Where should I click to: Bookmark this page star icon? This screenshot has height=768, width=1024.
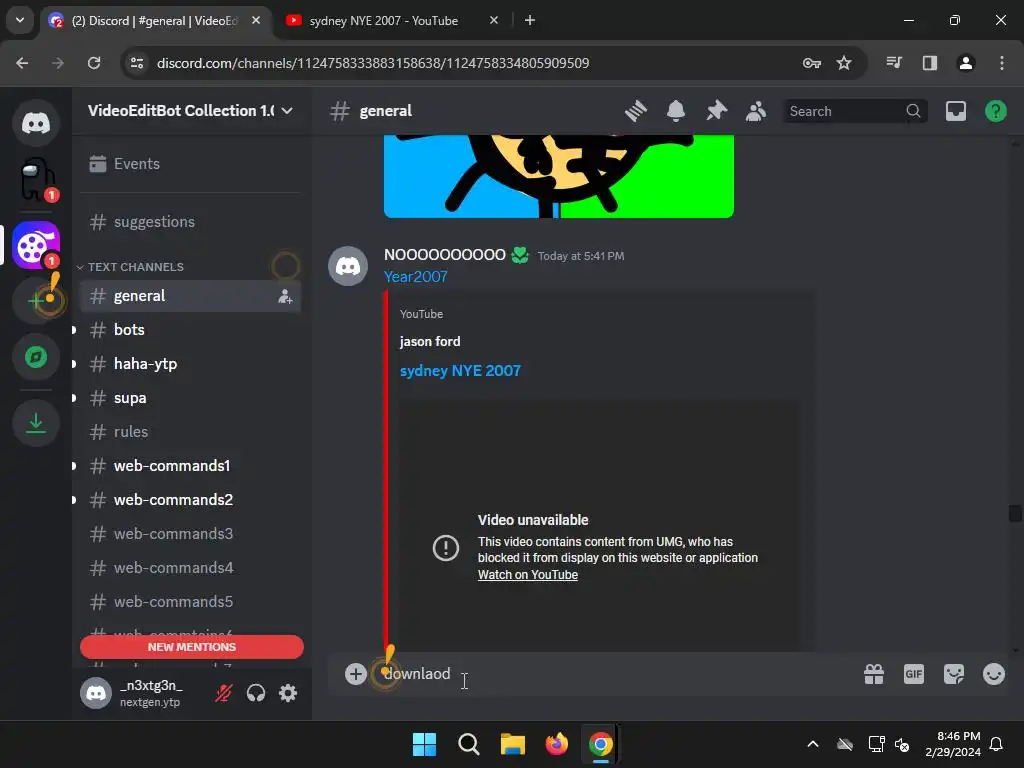tap(844, 63)
